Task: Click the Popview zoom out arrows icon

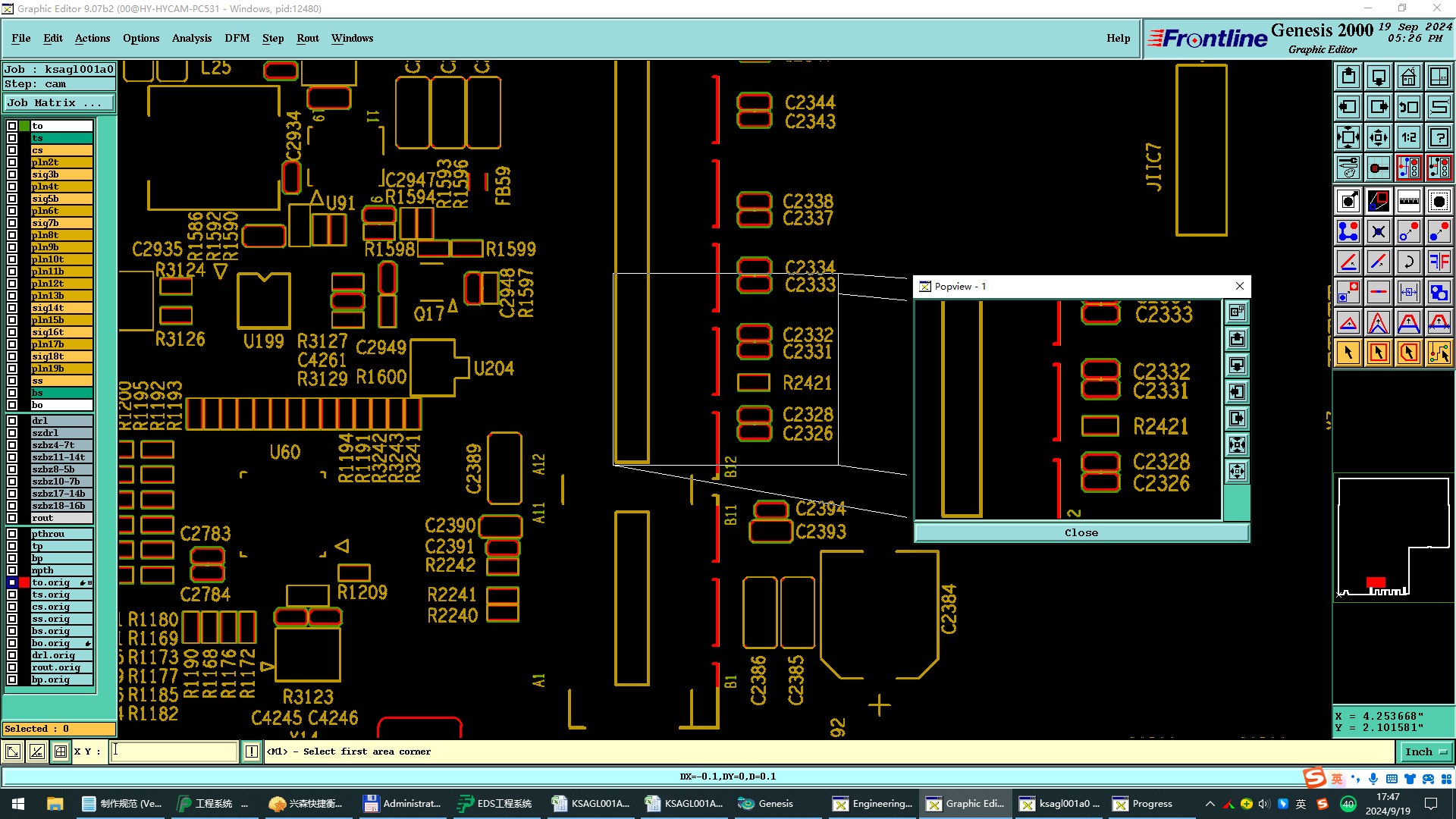Action: pyautogui.click(x=1237, y=445)
